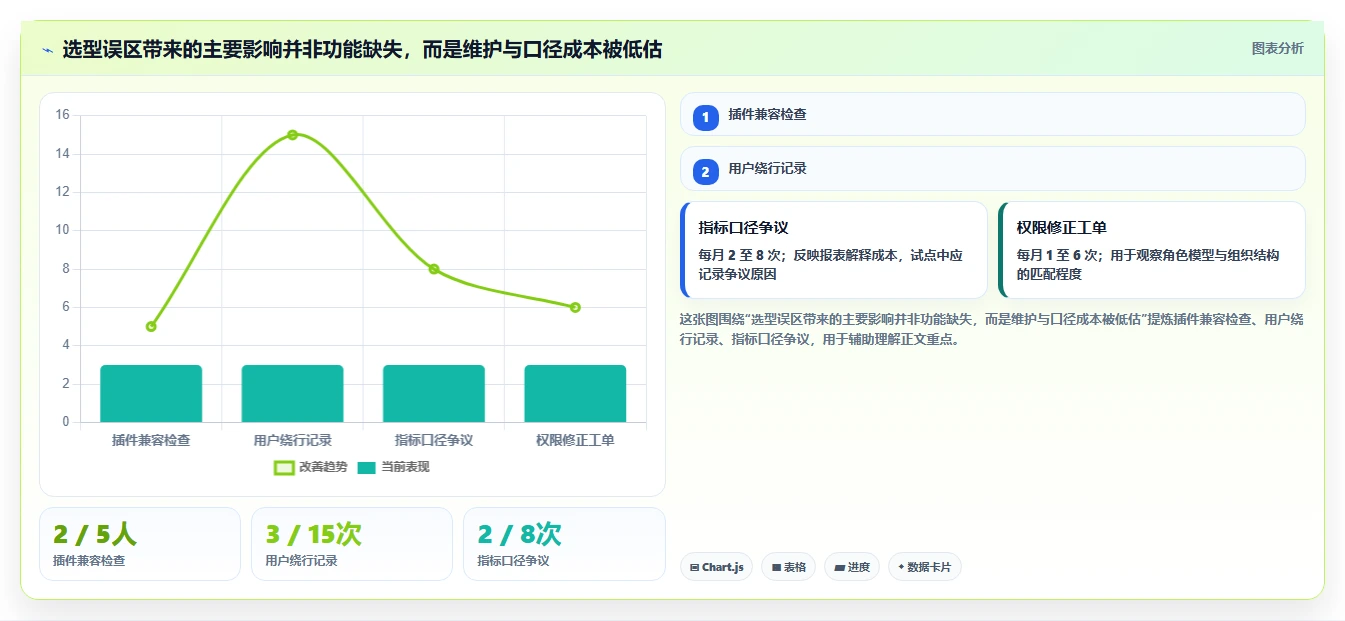The height and width of the screenshot is (621, 1345).
Task: Click the 3 / 15次 stat card
Action: click(x=352, y=544)
